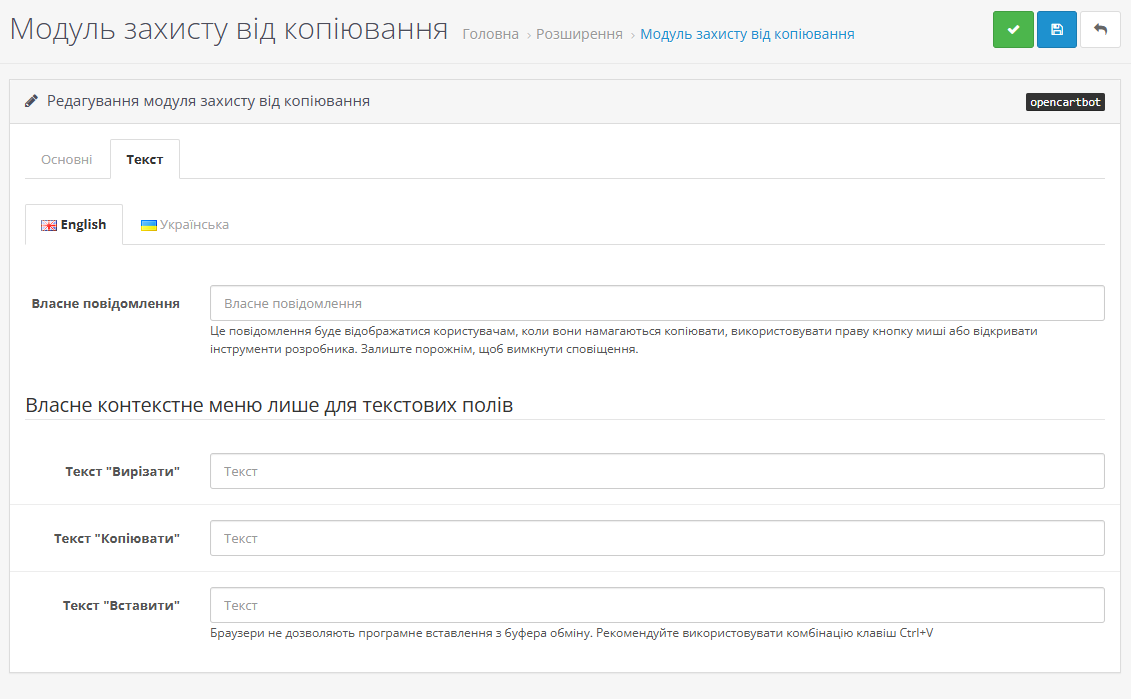Open Розширення breadcrumb link
The height and width of the screenshot is (699, 1131).
click(579, 34)
